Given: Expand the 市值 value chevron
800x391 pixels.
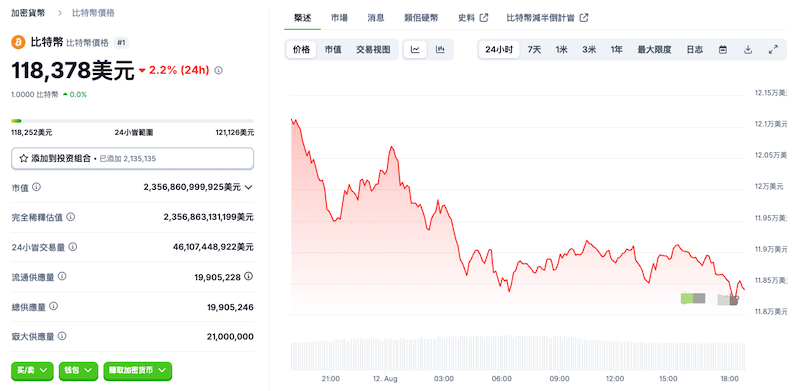Looking at the screenshot, I should tap(248, 187).
